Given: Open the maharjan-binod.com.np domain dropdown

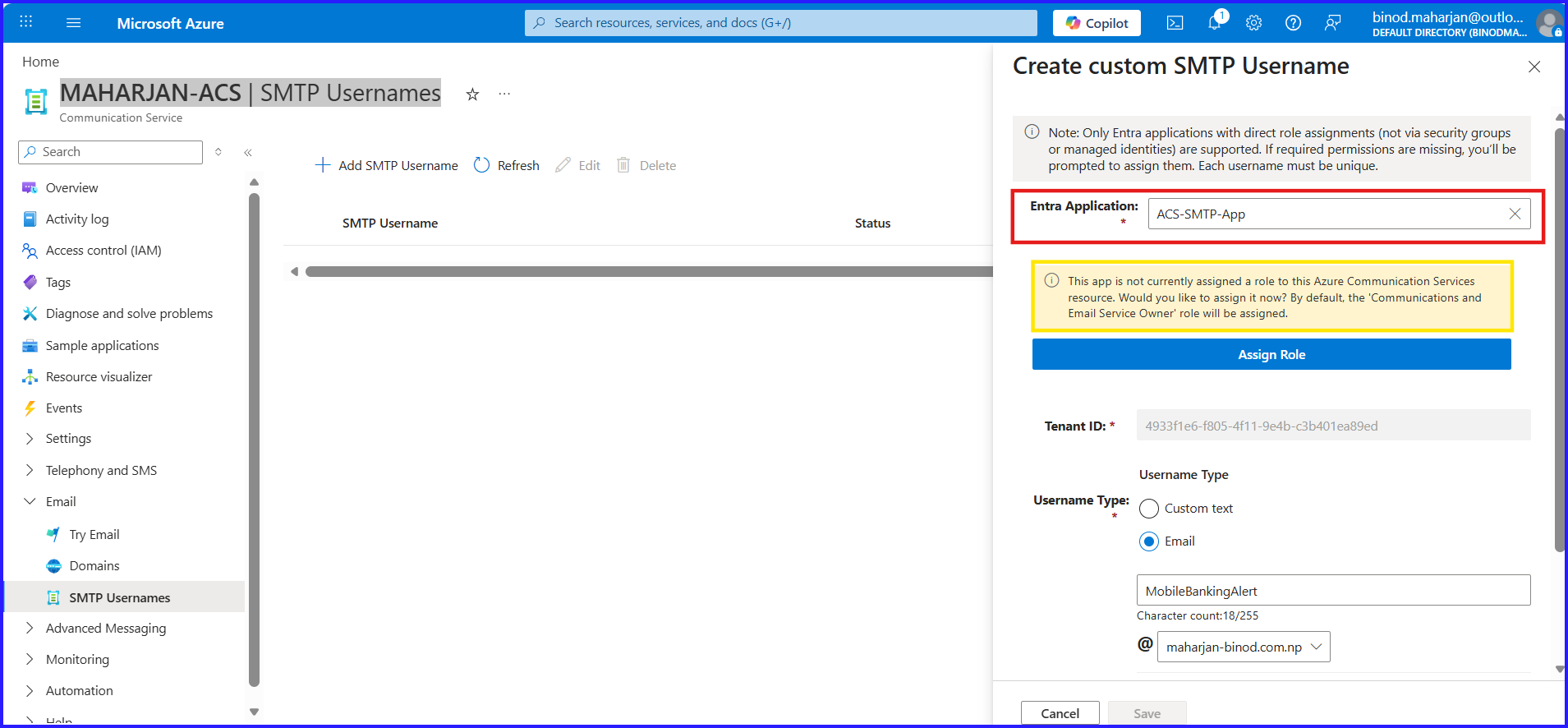Looking at the screenshot, I should click(1244, 647).
